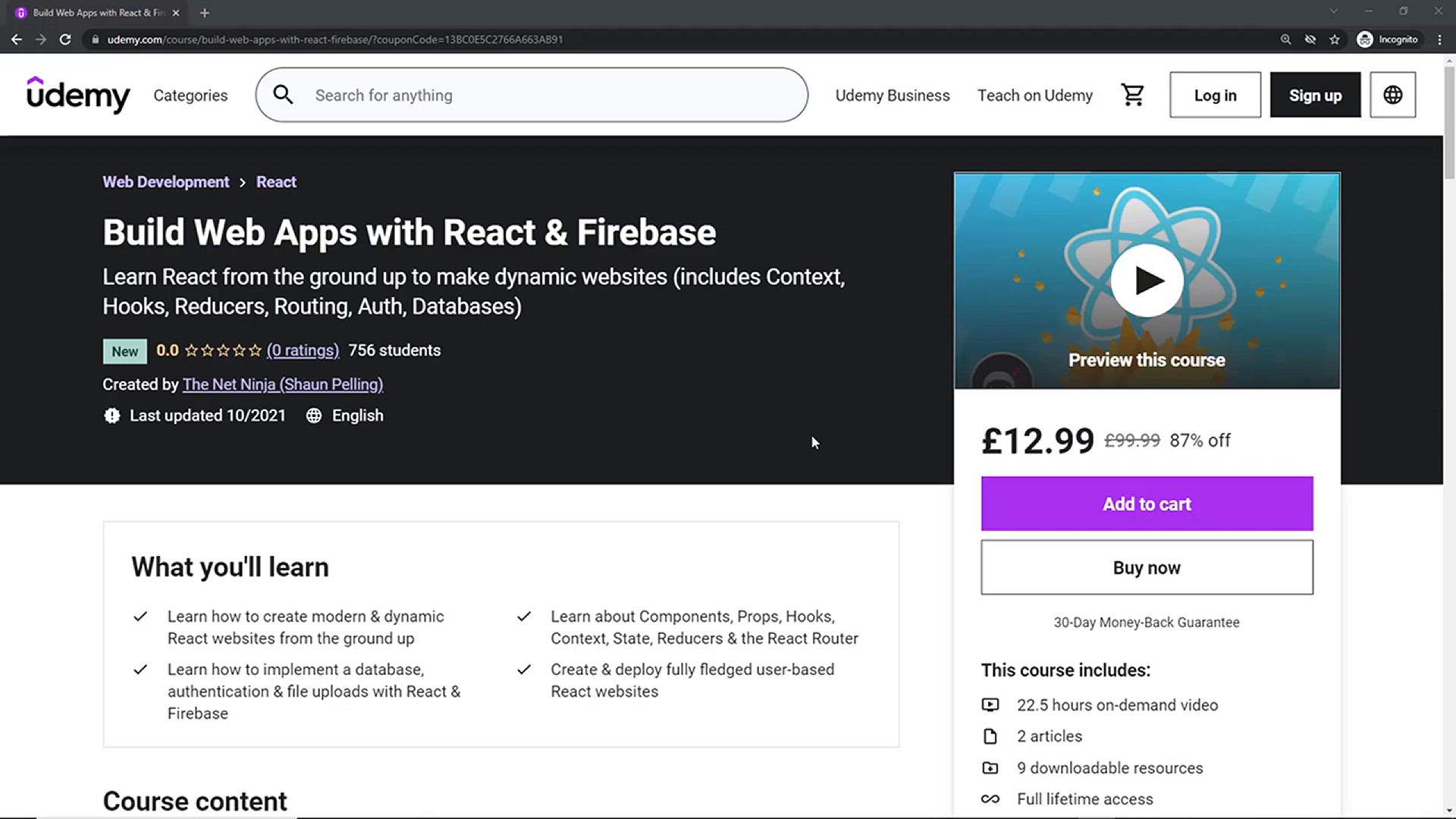Screen dimensions: 1456x819
Task: Click the What you'll learn heading
Action: (x=230, y=567)
